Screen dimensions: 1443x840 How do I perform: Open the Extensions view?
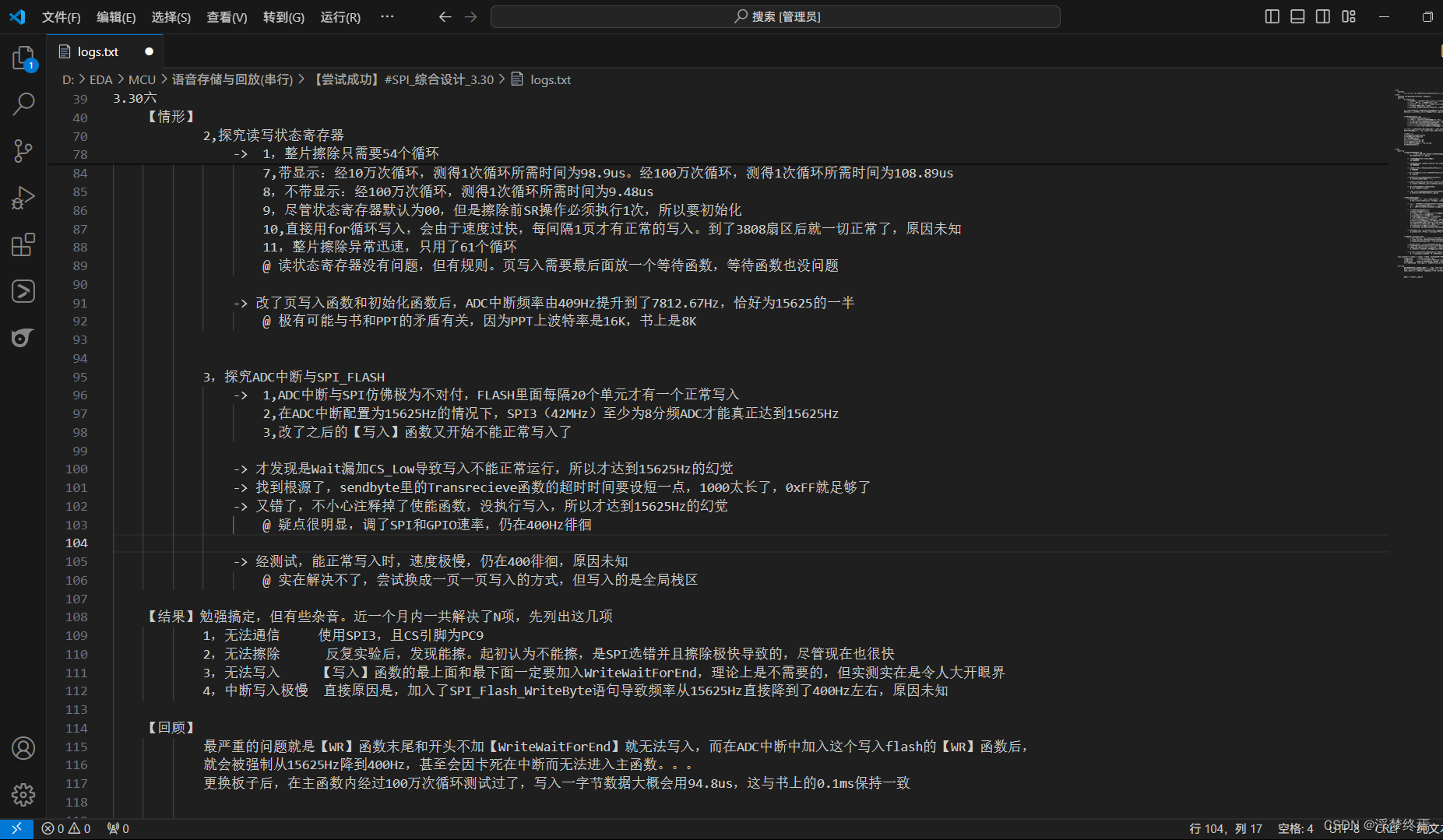click(23, 244)
